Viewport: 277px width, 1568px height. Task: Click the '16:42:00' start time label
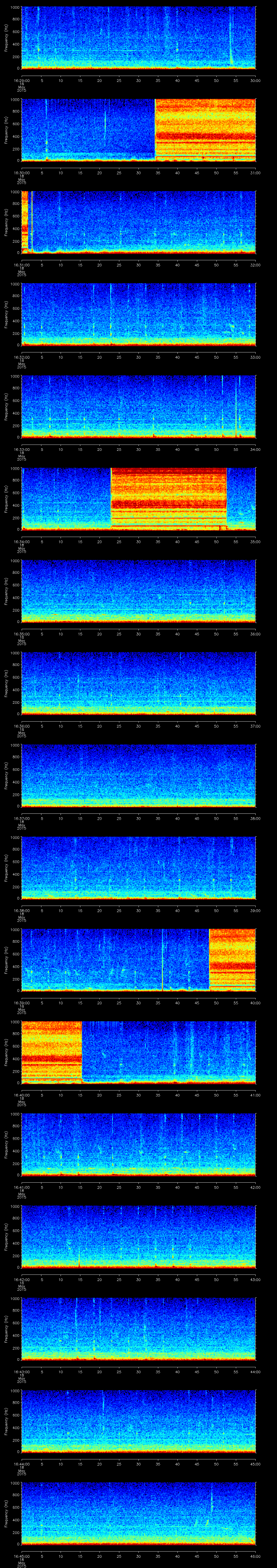(21, 1279)
